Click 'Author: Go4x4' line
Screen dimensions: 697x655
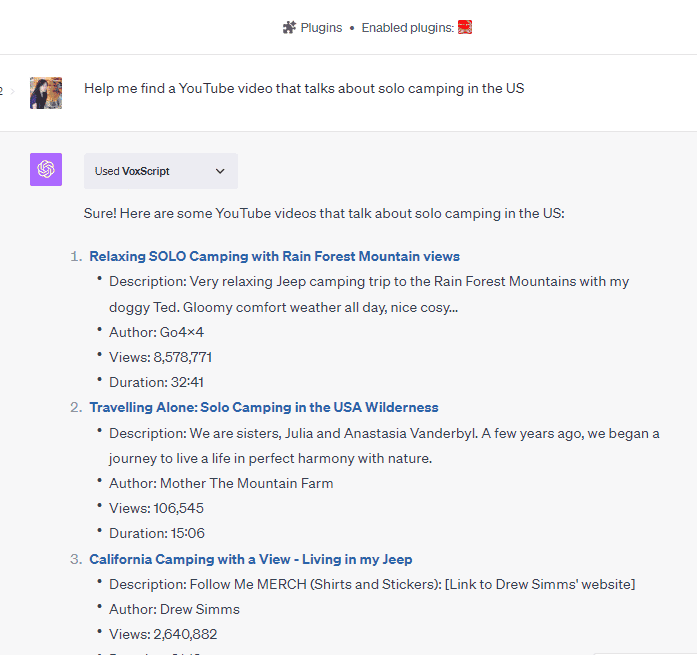tap(156, 332)
